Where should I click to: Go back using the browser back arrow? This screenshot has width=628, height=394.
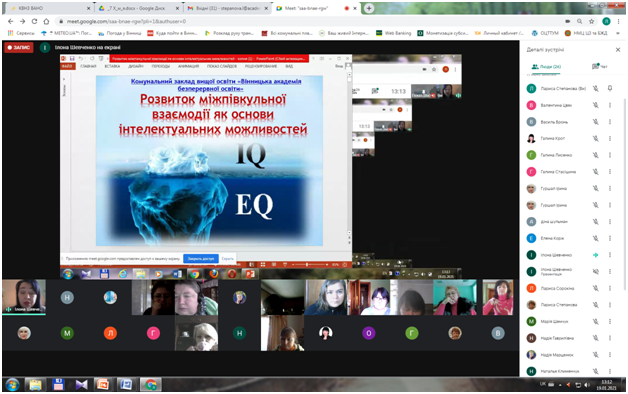11,21
